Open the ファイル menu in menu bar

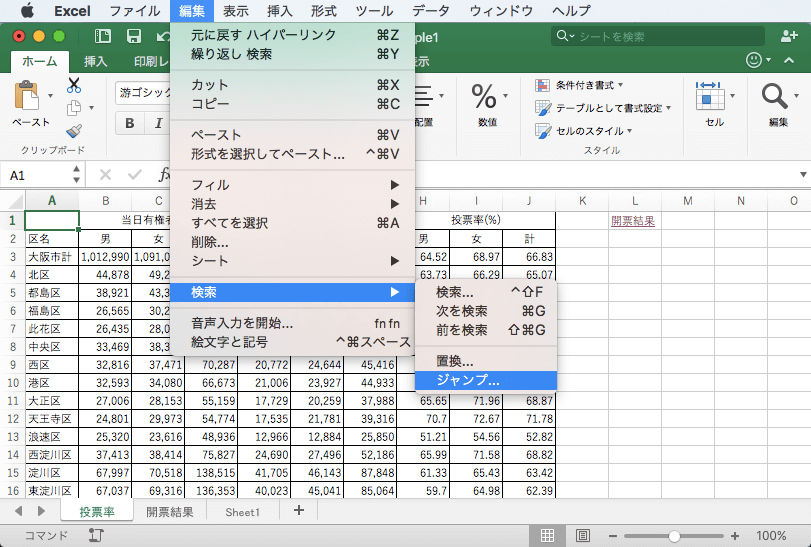pos(135,10)
